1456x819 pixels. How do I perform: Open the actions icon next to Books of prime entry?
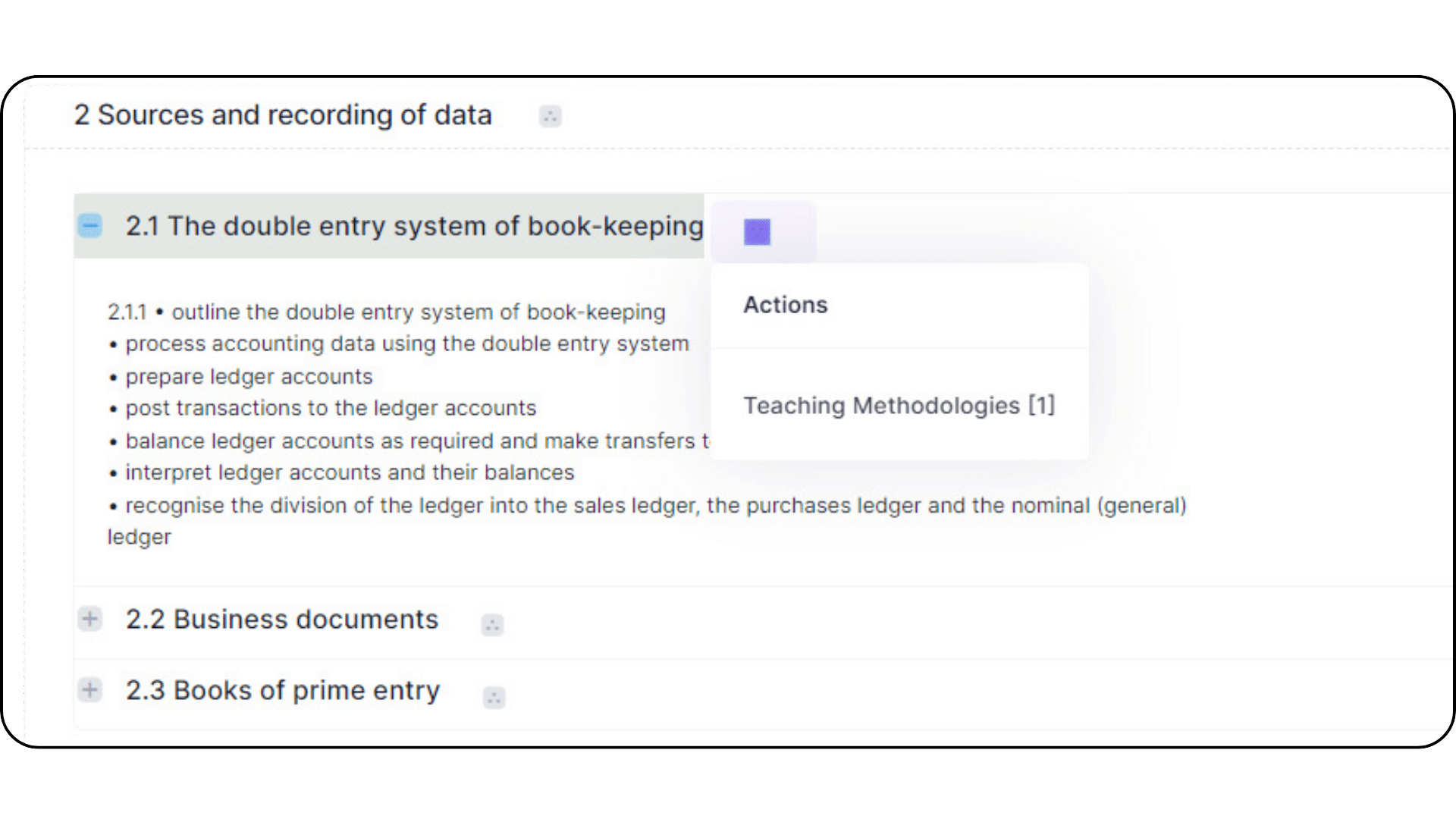coord(494,697)
